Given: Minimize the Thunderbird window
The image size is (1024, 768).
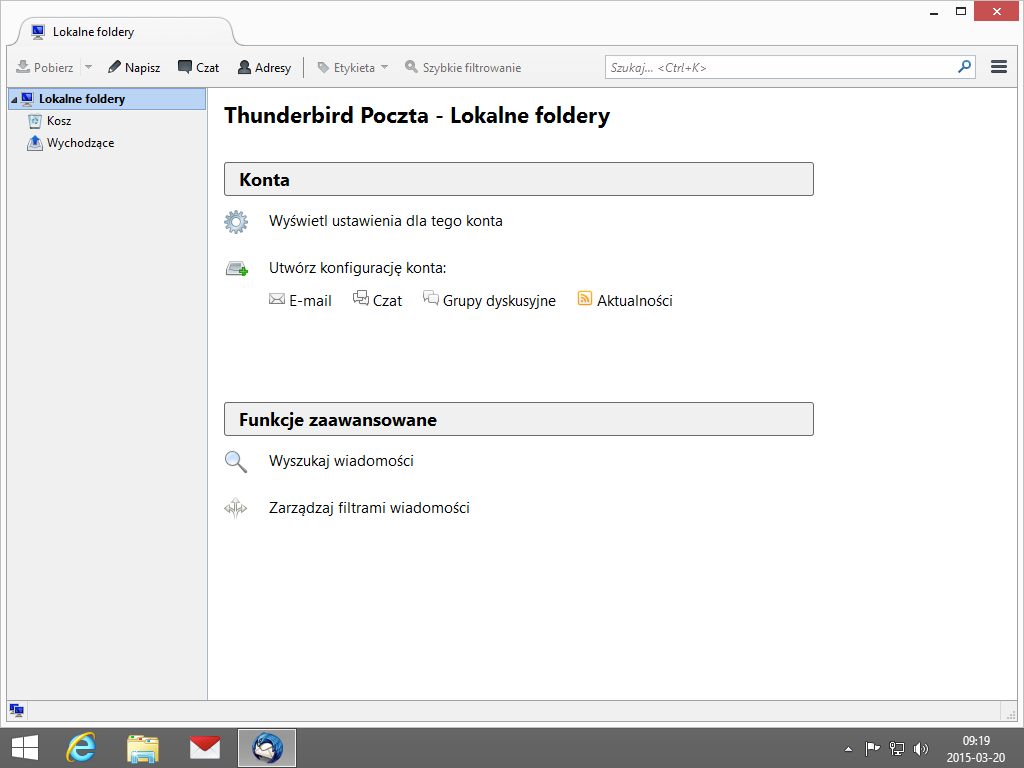Looking at the screenshot, I should tap(934, 12).
